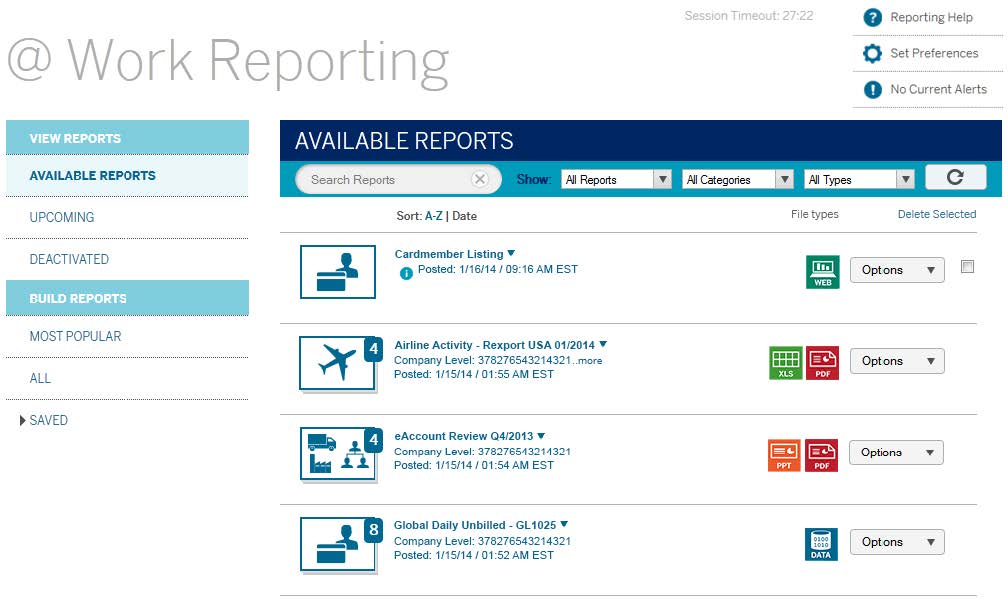The image size is (1008, 604).
Task: Click the Delete Selected link
Action: (x=937, y=214)
